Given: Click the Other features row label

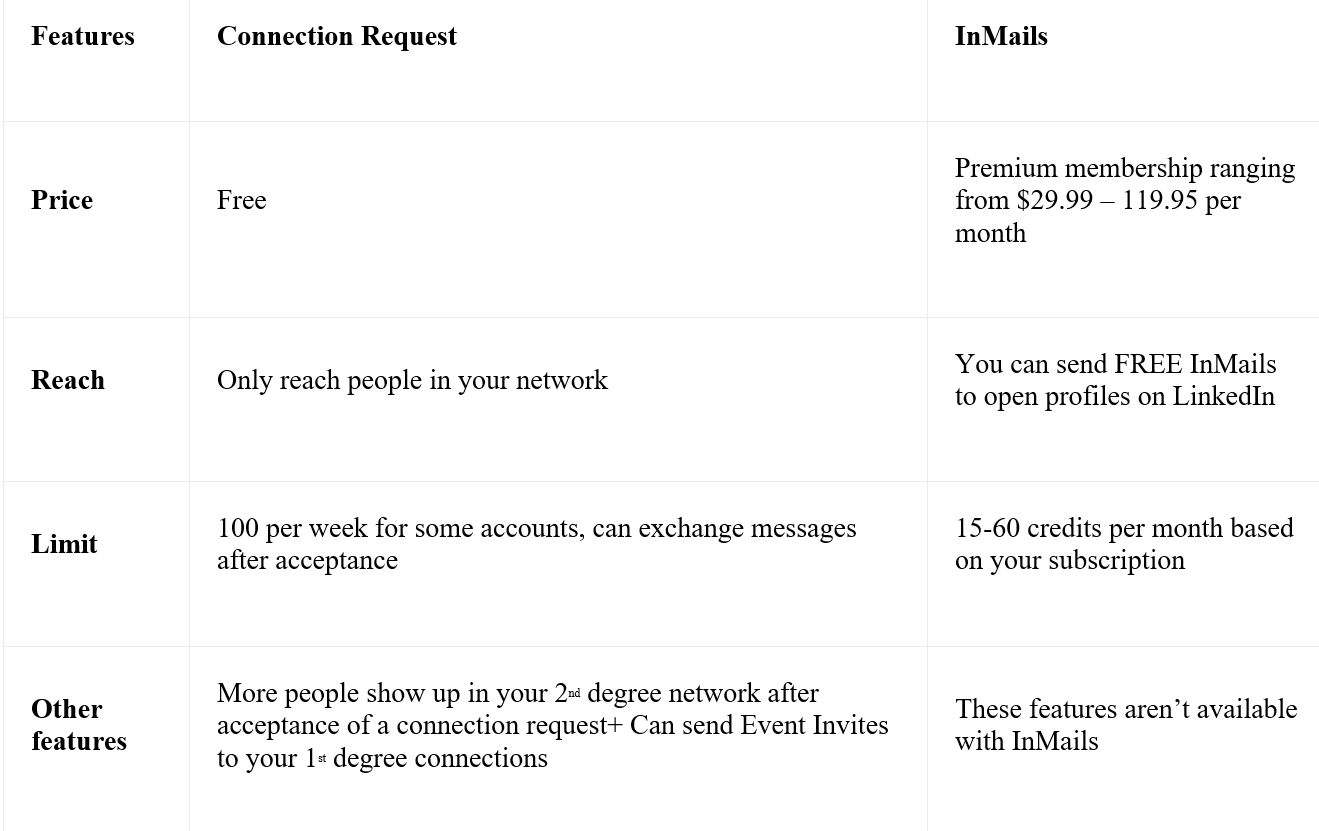Looking at the screenshot, I should (79, 725).
